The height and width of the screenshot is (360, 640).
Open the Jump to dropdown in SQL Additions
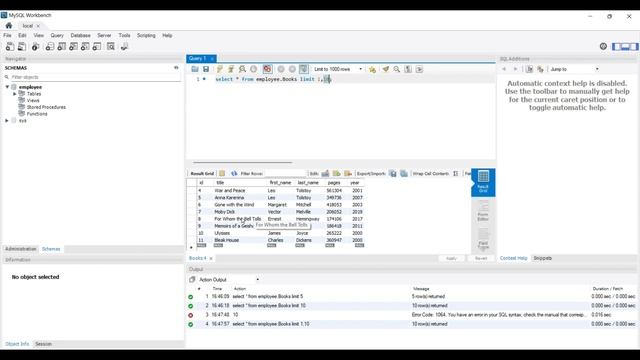coord(574,69)
